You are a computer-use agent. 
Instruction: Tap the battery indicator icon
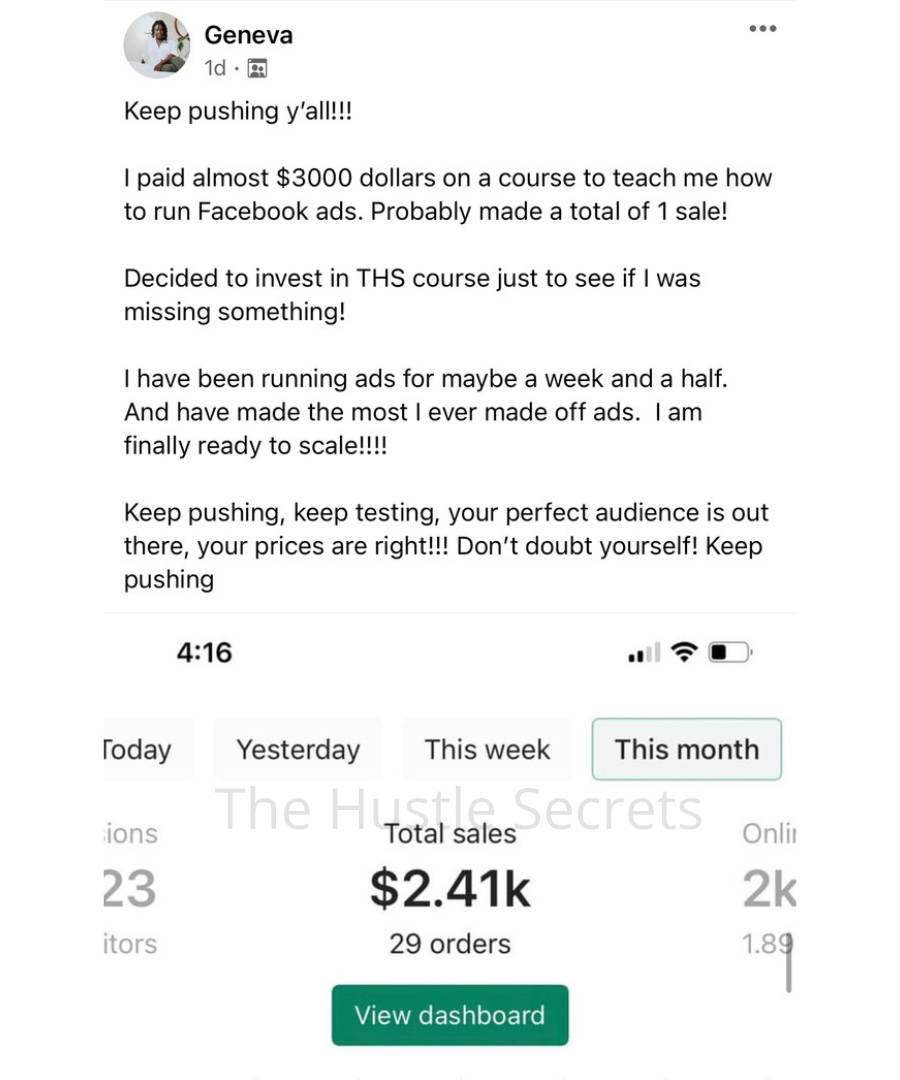[x=731, y=652]
